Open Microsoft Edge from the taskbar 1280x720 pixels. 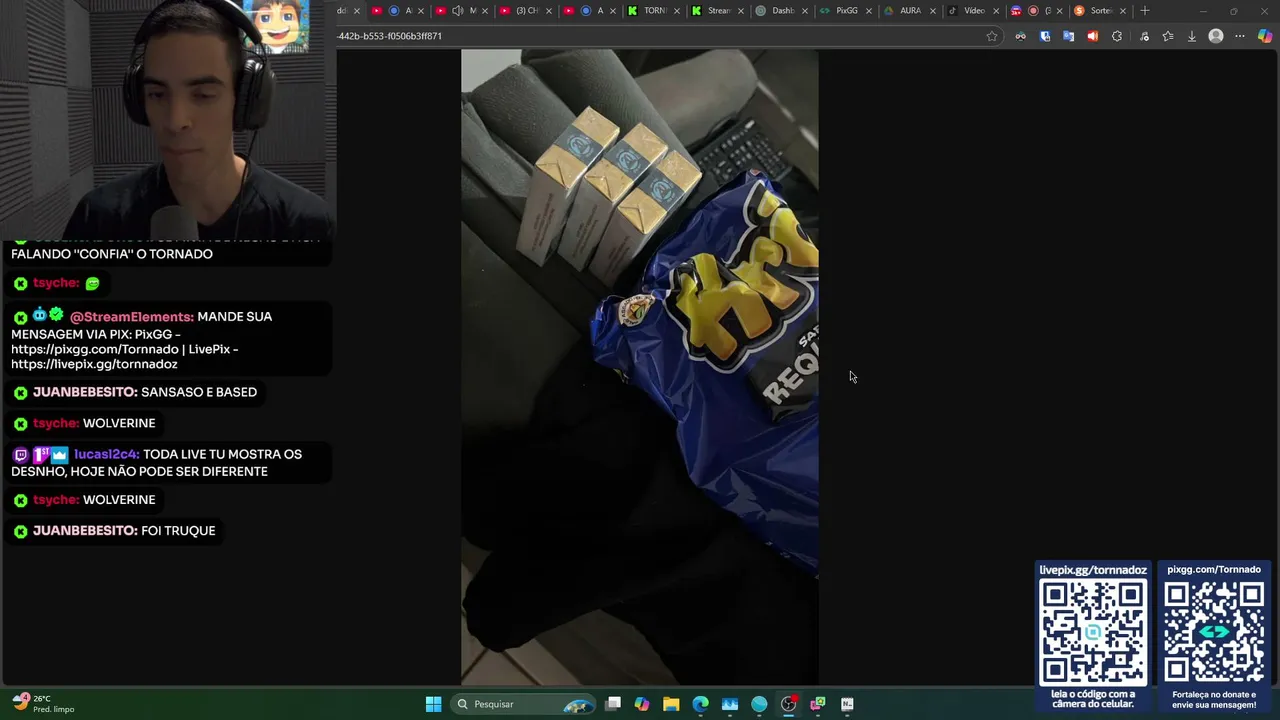(700, 704)
